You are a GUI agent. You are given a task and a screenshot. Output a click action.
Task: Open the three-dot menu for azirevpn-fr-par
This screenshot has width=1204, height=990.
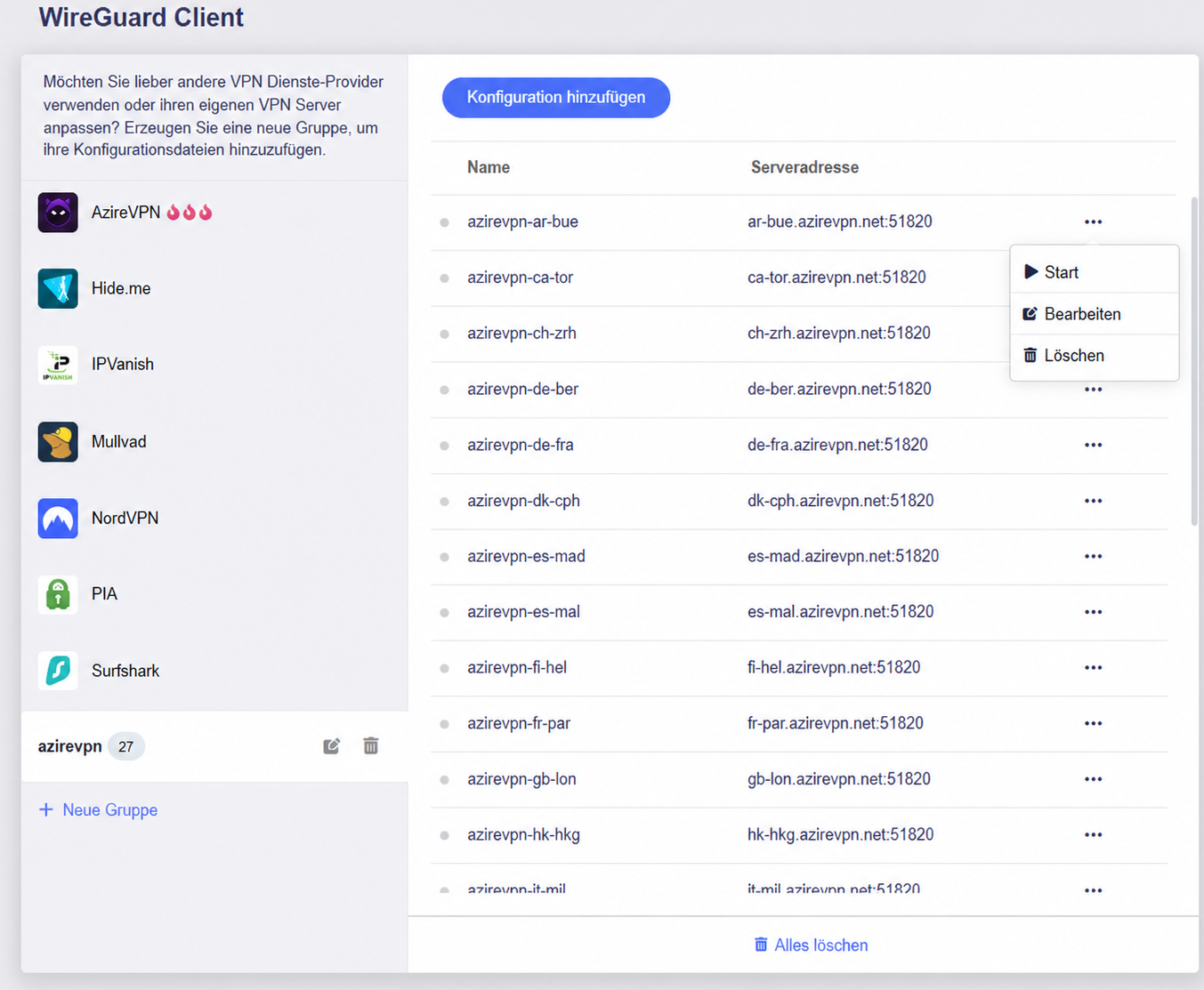[1094, 723]
